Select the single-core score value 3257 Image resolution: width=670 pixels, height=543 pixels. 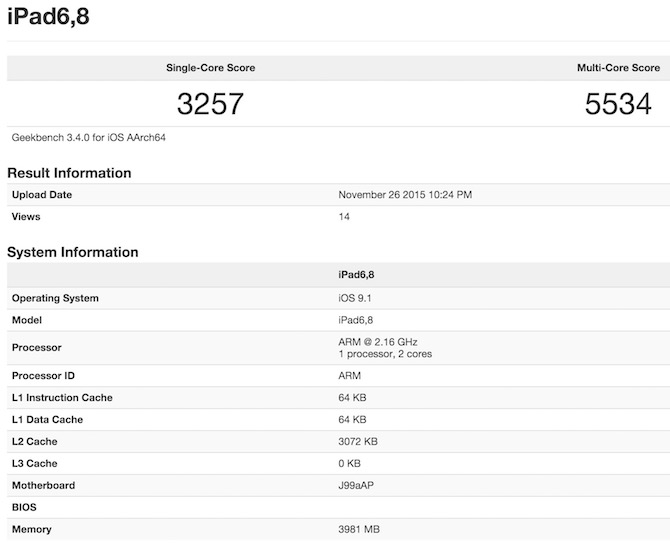coord(210,103)
